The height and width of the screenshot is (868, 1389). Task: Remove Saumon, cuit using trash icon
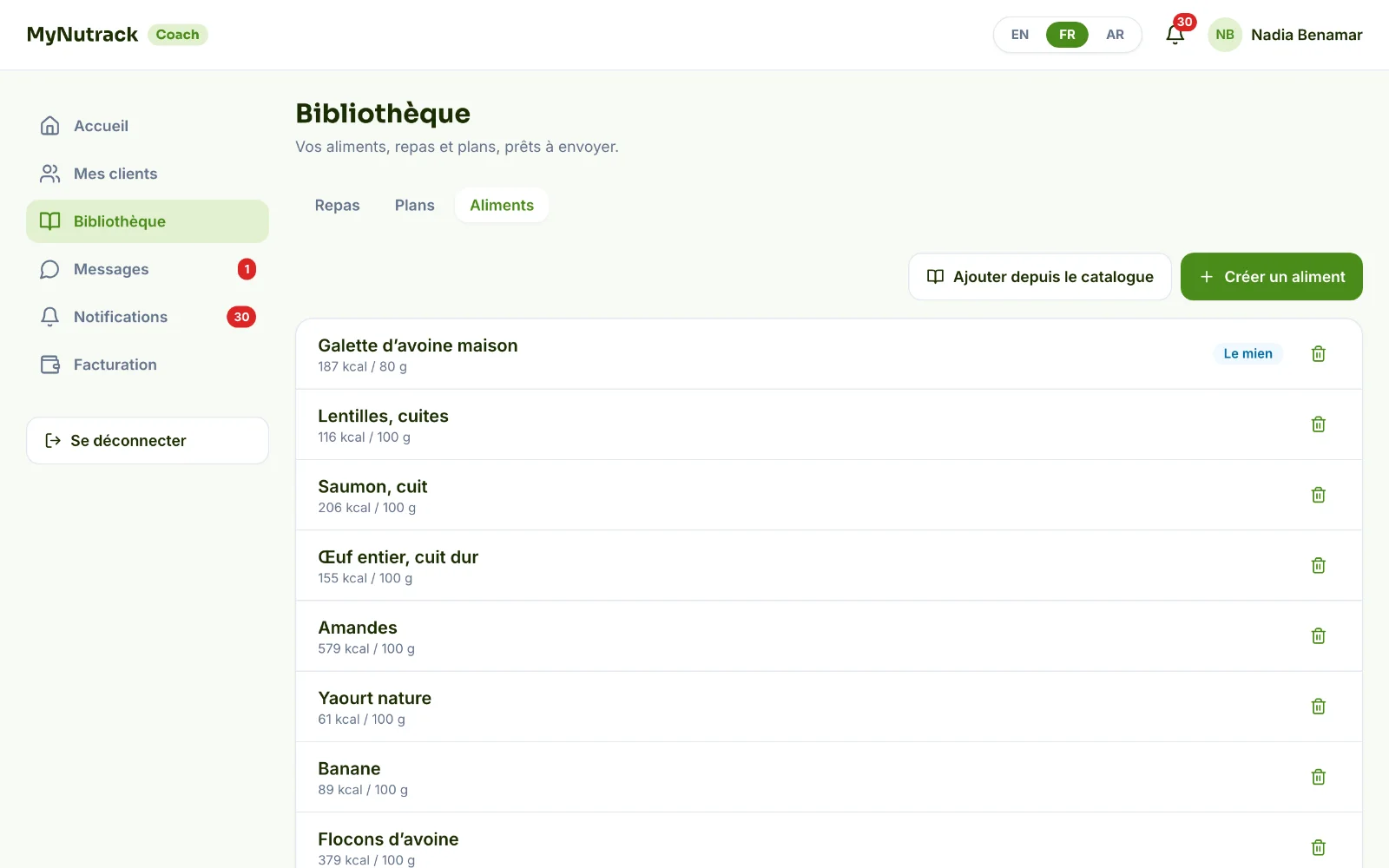coord(1318,495)
